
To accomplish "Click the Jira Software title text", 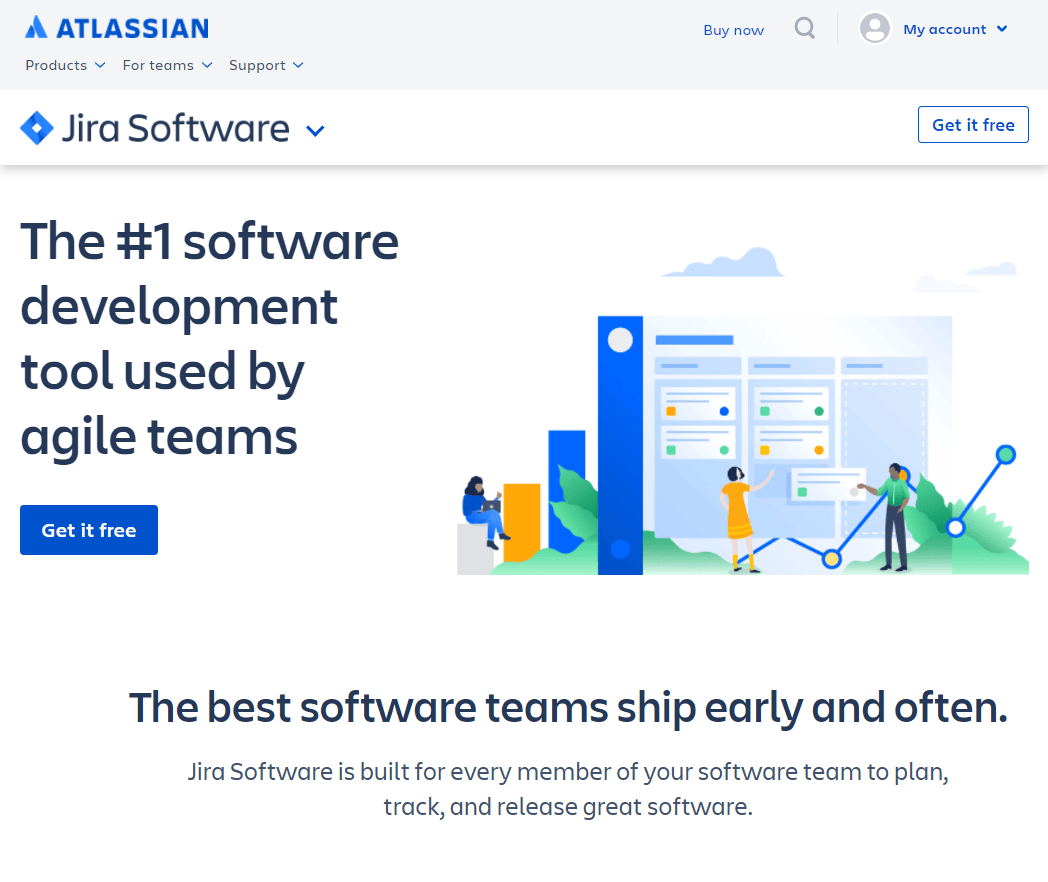I will 175,128.
